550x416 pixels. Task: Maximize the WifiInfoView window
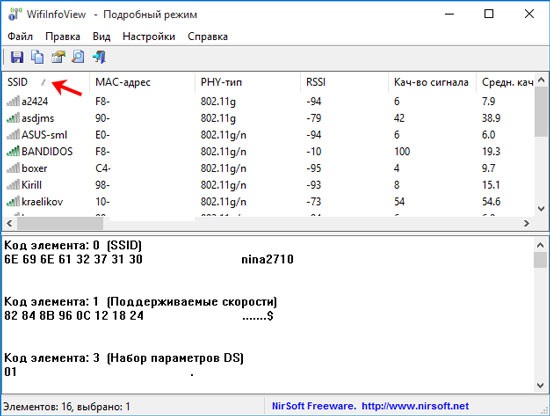(489, 14)
